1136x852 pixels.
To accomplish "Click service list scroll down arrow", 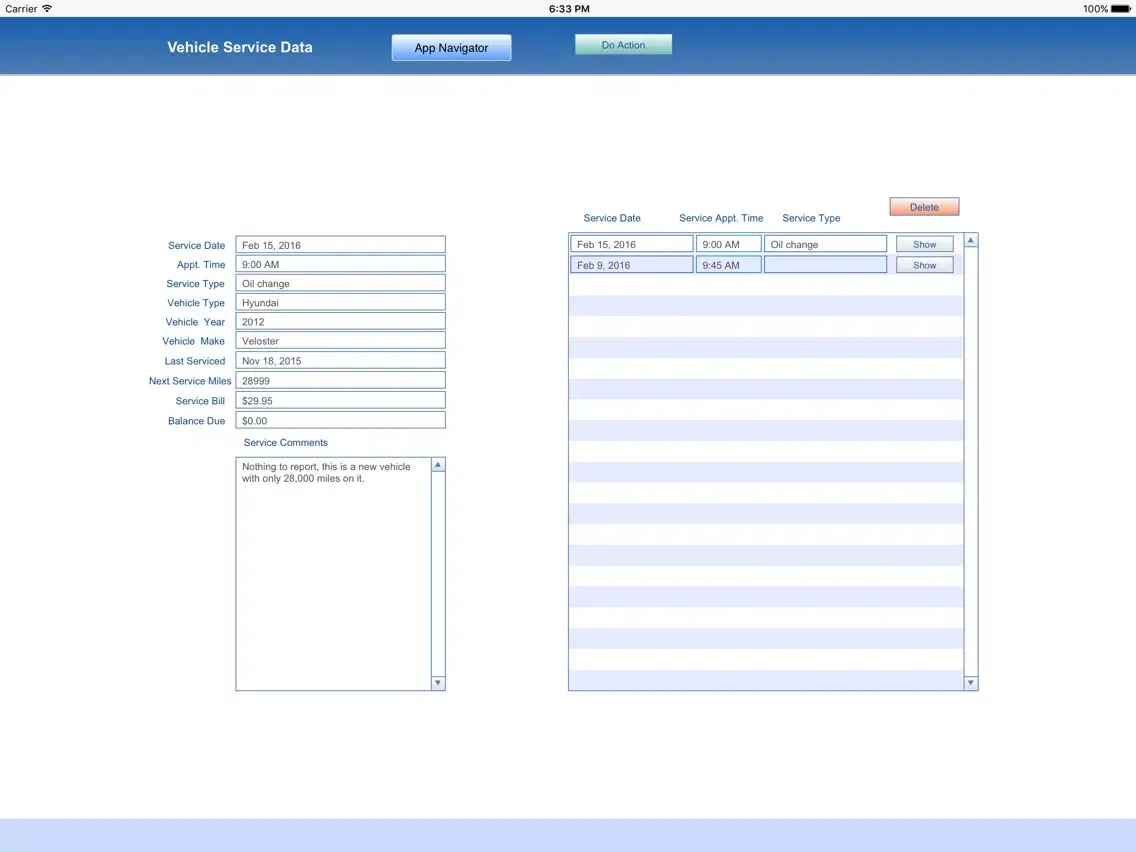I will coord(970,683).
